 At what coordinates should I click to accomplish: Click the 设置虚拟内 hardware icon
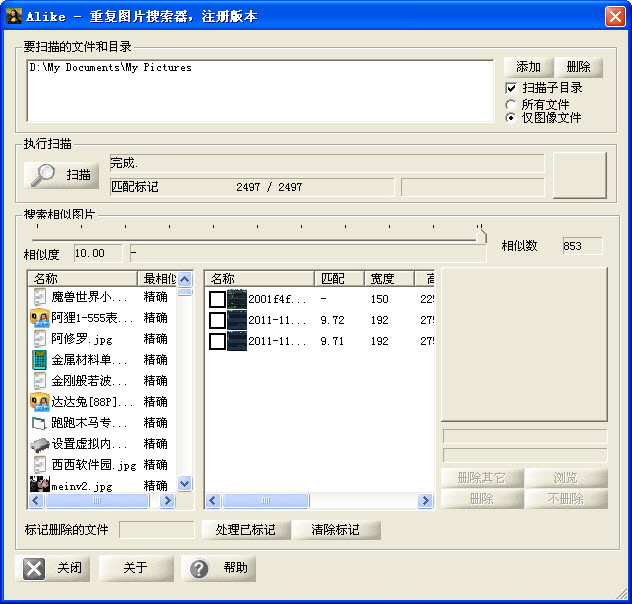coord(40,444)
